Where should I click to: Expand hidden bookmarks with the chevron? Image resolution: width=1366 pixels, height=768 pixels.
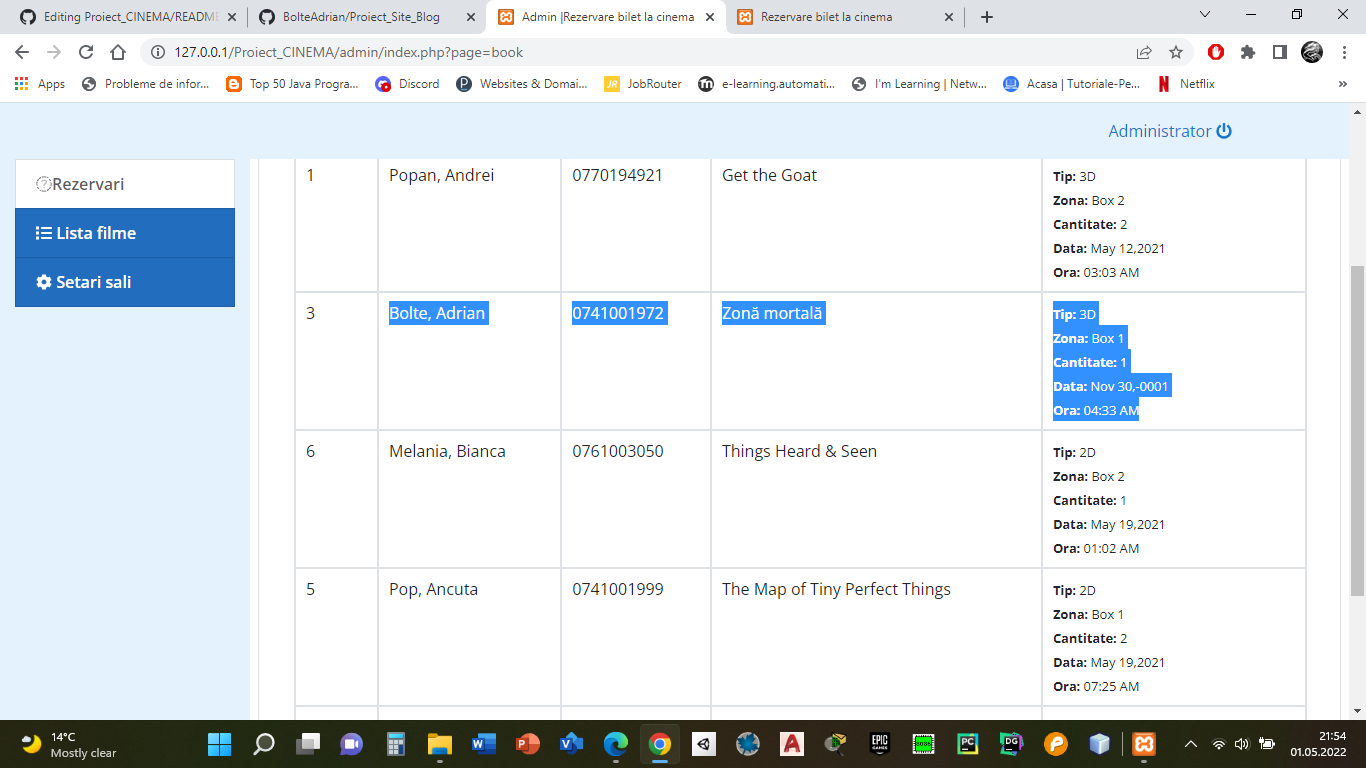click(1343, 84)
